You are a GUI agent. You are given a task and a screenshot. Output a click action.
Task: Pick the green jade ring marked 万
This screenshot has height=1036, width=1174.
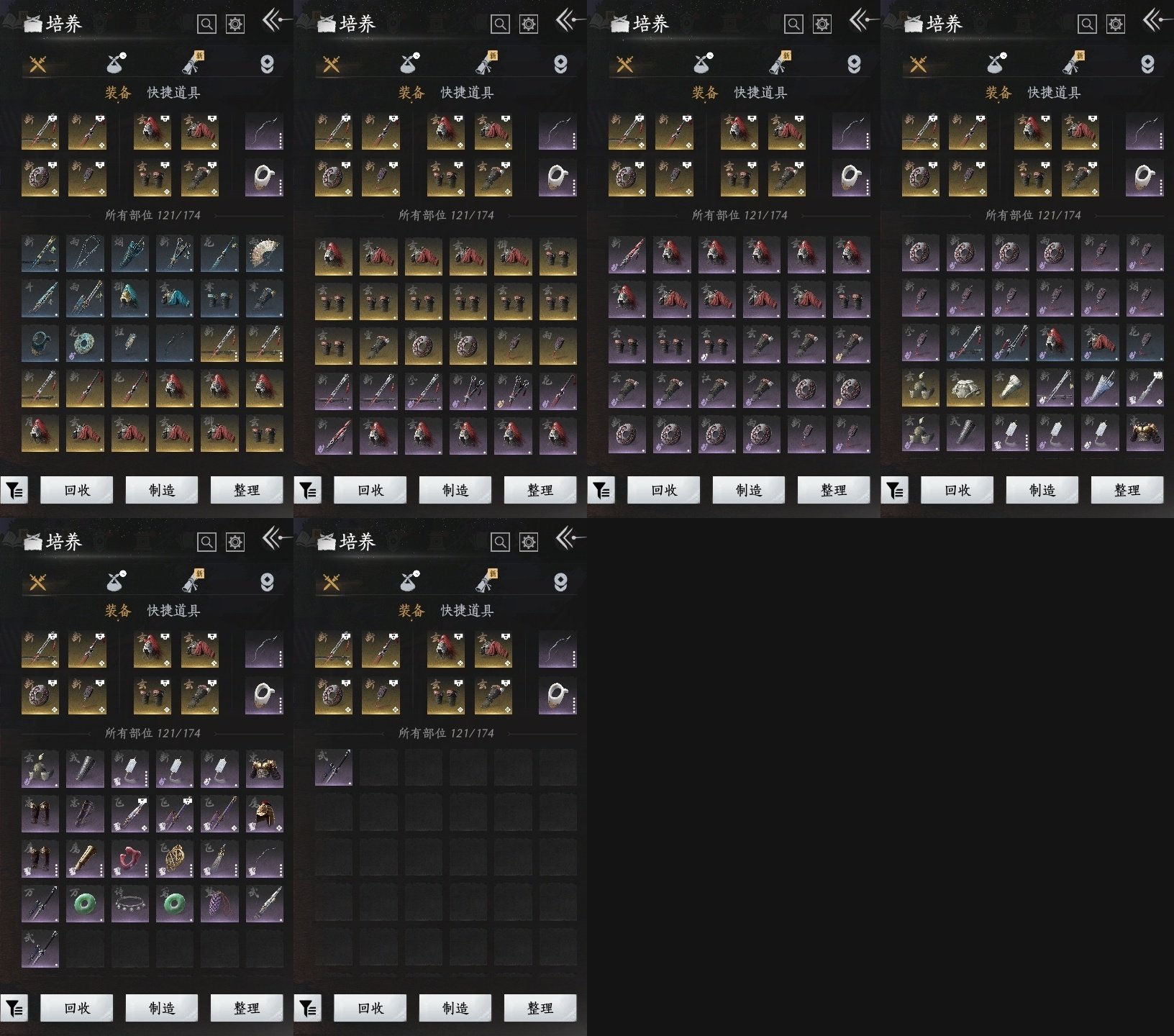(x=86, y=904)
